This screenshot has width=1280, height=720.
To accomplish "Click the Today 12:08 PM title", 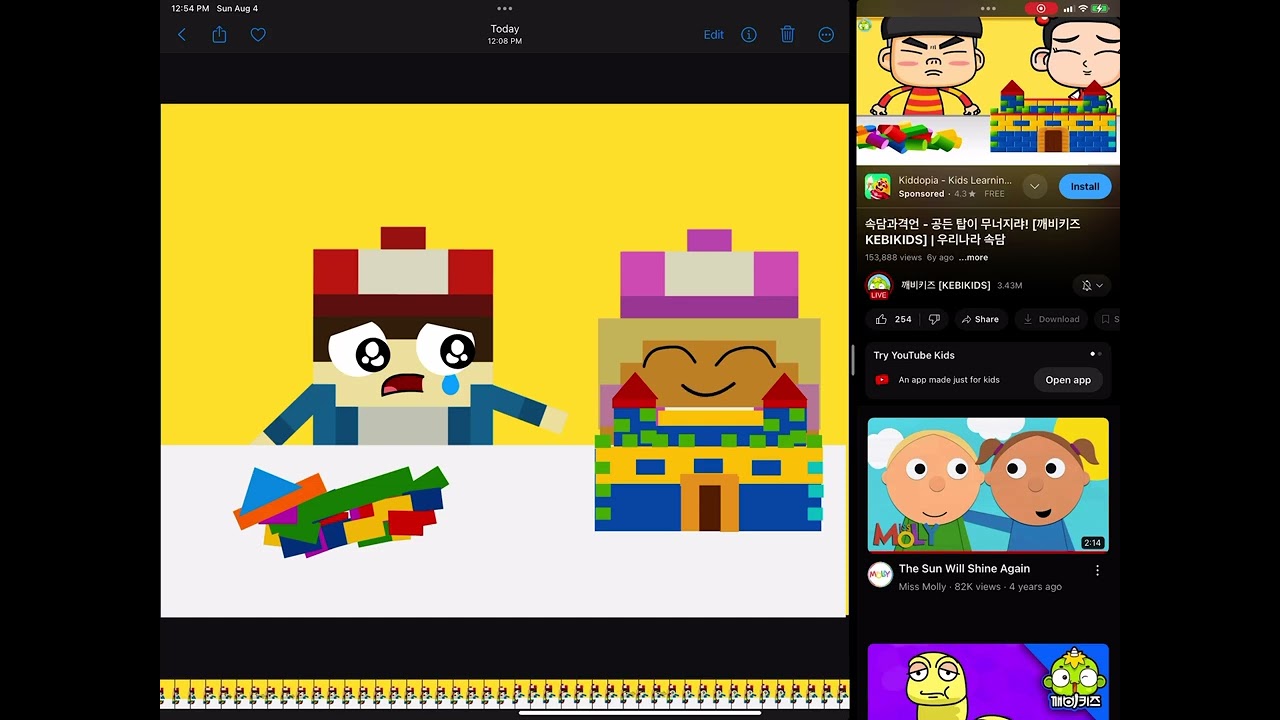I will pyautogui.click(x=505, y=35).
